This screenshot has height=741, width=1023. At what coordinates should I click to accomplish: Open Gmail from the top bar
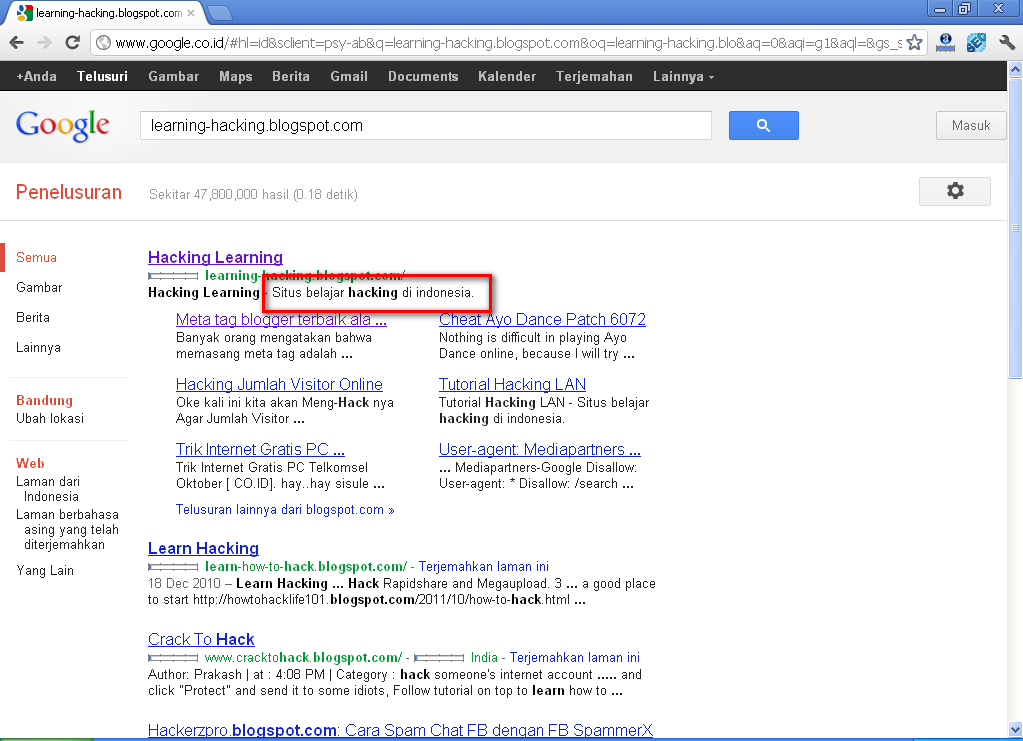pyautogui.click(x=349, y=76)
